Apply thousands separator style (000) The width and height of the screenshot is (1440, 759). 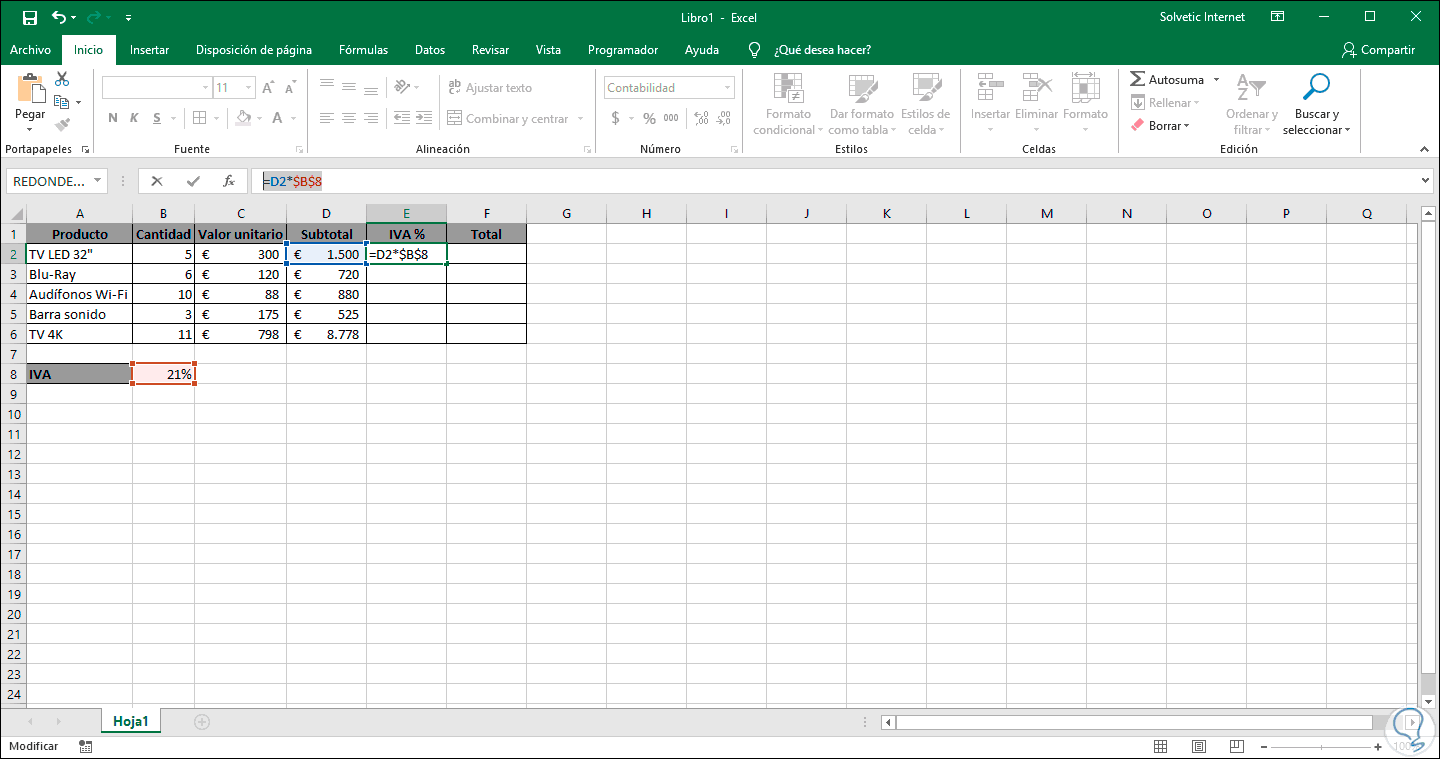(671, 118)
